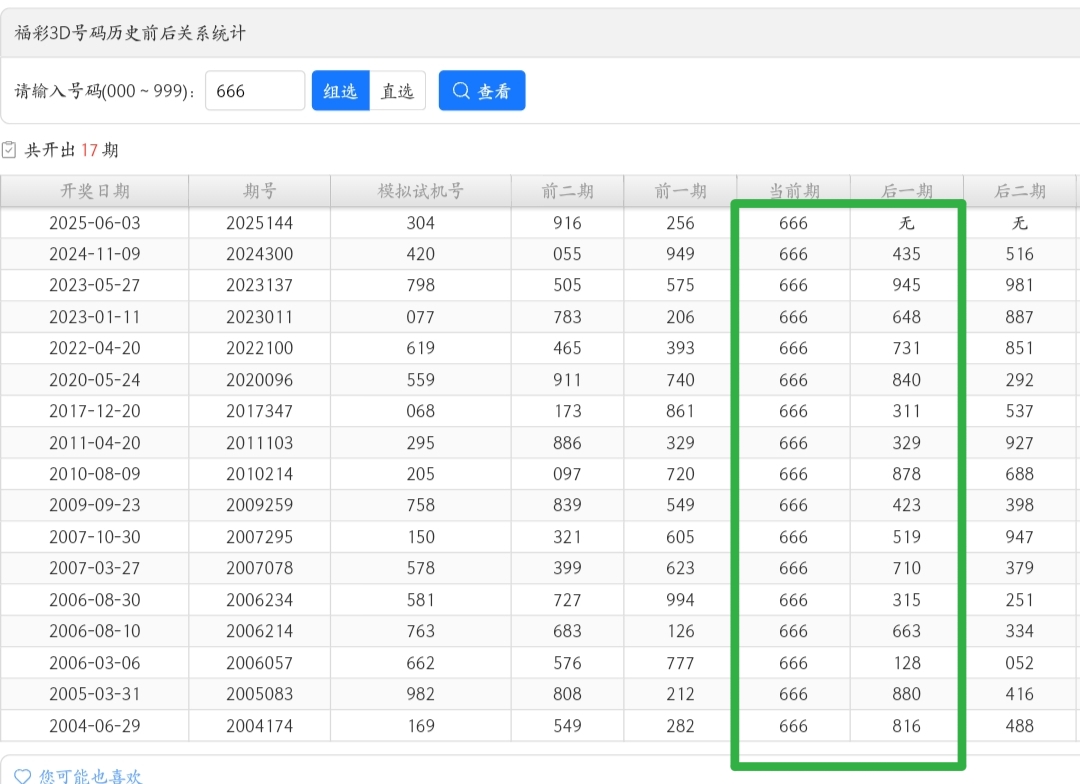Click trial number 304 in 2025144 row
Viewport: 1080px width, 784px height.
pos(421,223)
